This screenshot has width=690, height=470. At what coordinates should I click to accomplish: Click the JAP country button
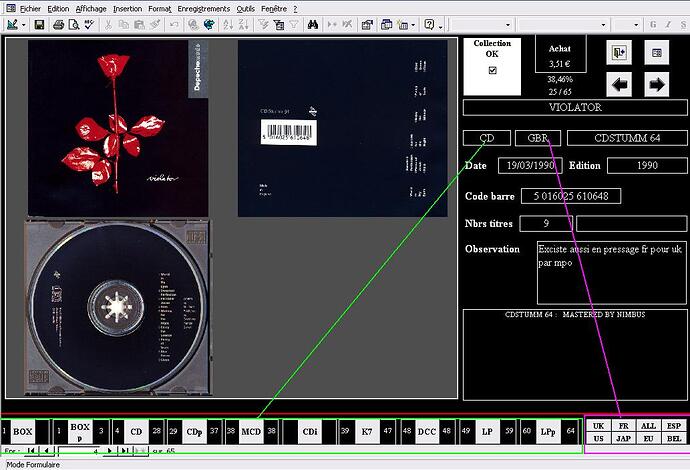tap(623, 438)
